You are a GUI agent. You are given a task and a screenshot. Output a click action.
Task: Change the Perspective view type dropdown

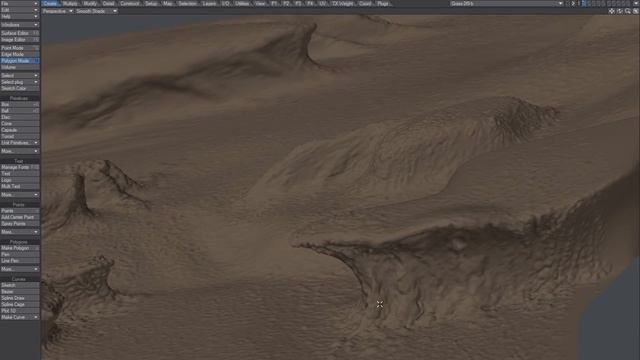coord(58,11)
